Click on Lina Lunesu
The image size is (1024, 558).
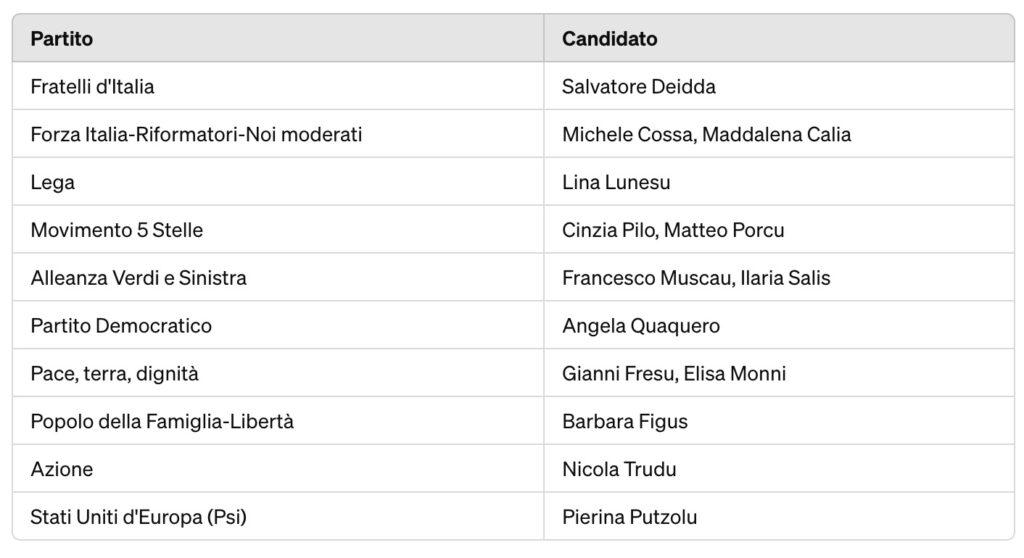pos(616,182)
